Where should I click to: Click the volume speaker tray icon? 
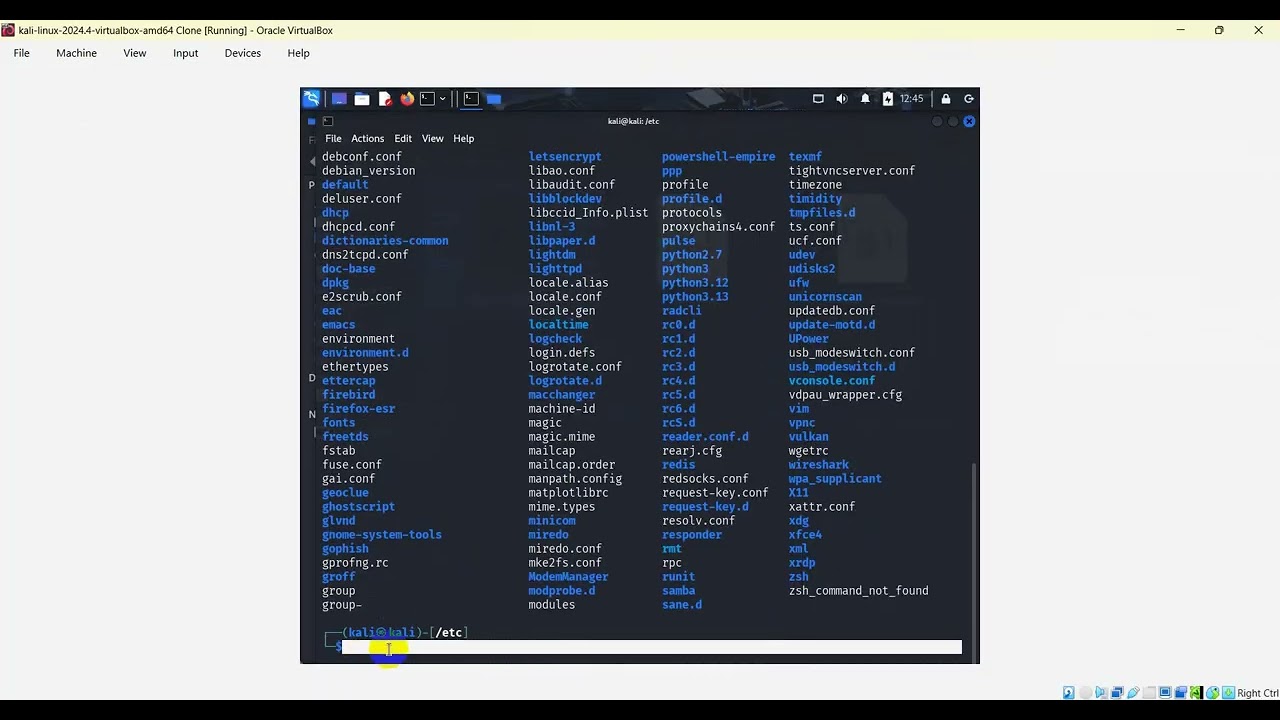[841, 99]
